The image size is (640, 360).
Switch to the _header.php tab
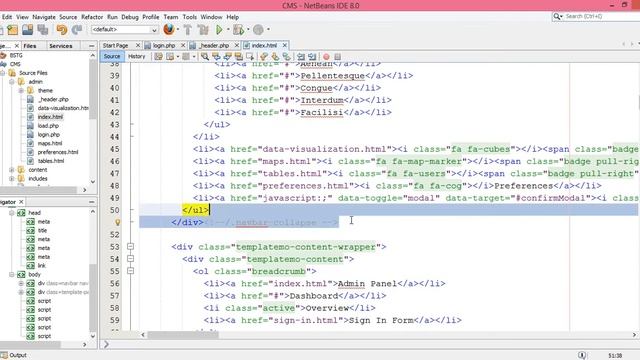click(214, 45)
